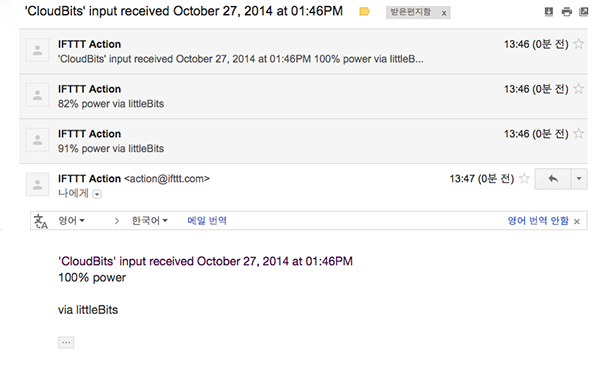
Task: Remove the 받은편지함 label with x
Action: [x=444, y=13]
